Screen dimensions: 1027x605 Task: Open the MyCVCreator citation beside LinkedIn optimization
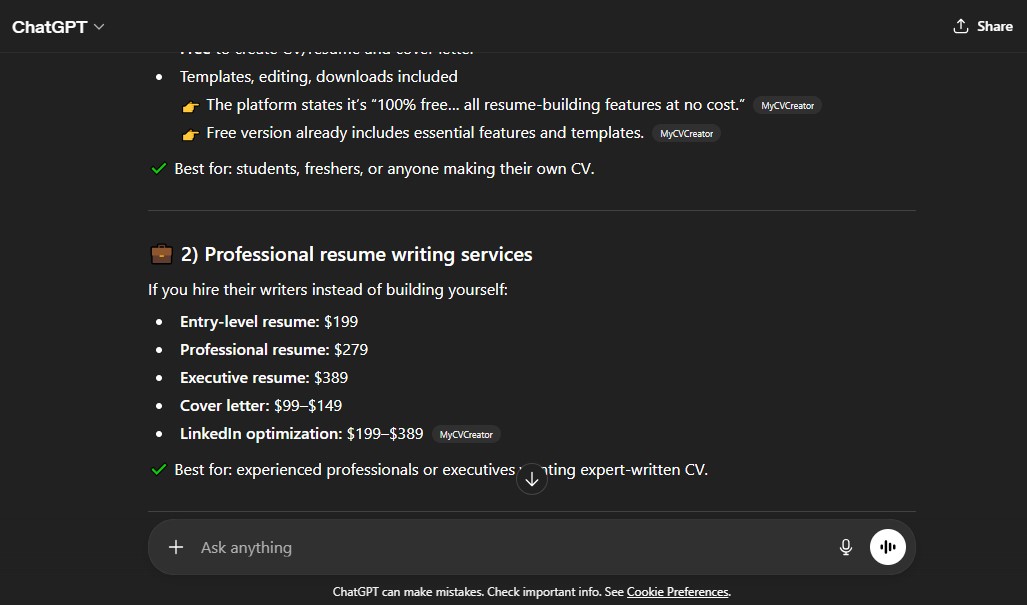point(466,434)
